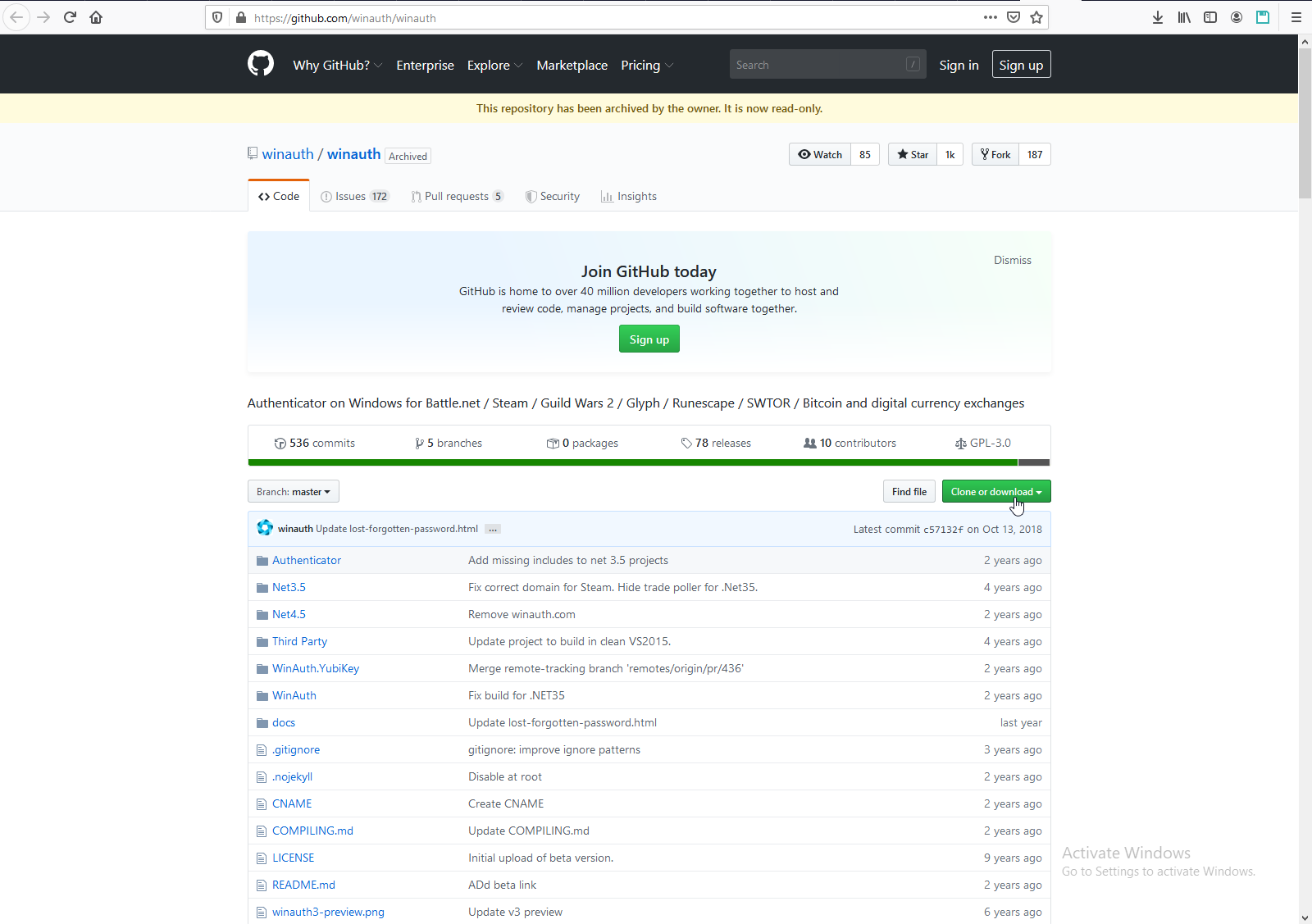Open the winauth3-preview.png file
This screenshot has width=1312, height=924.
click(x=328, y=913)
